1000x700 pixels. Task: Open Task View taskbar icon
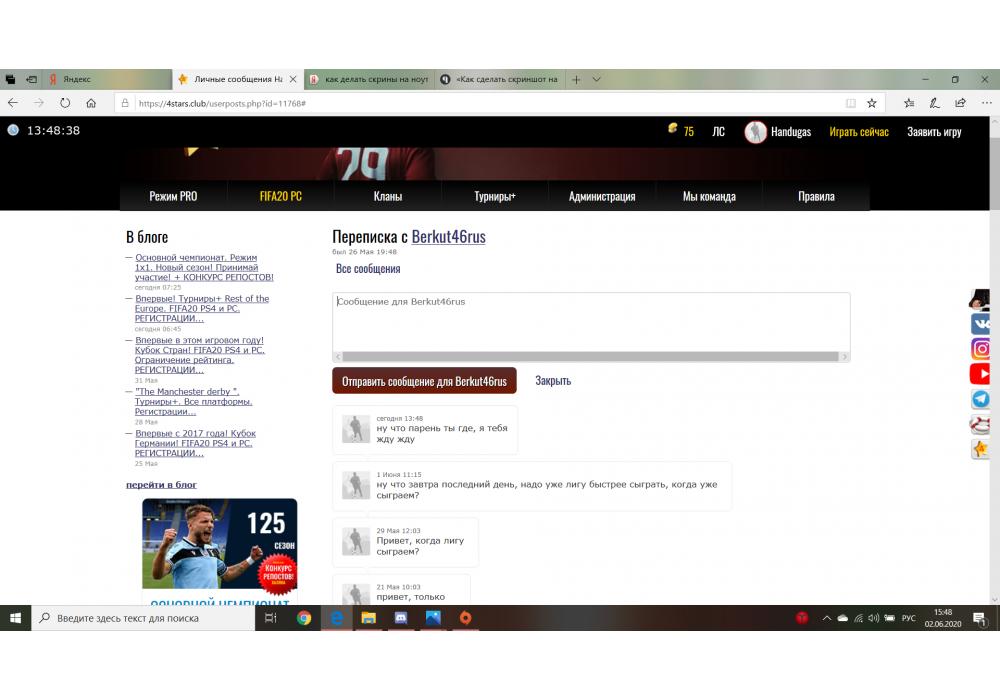(x=270, y=618)
